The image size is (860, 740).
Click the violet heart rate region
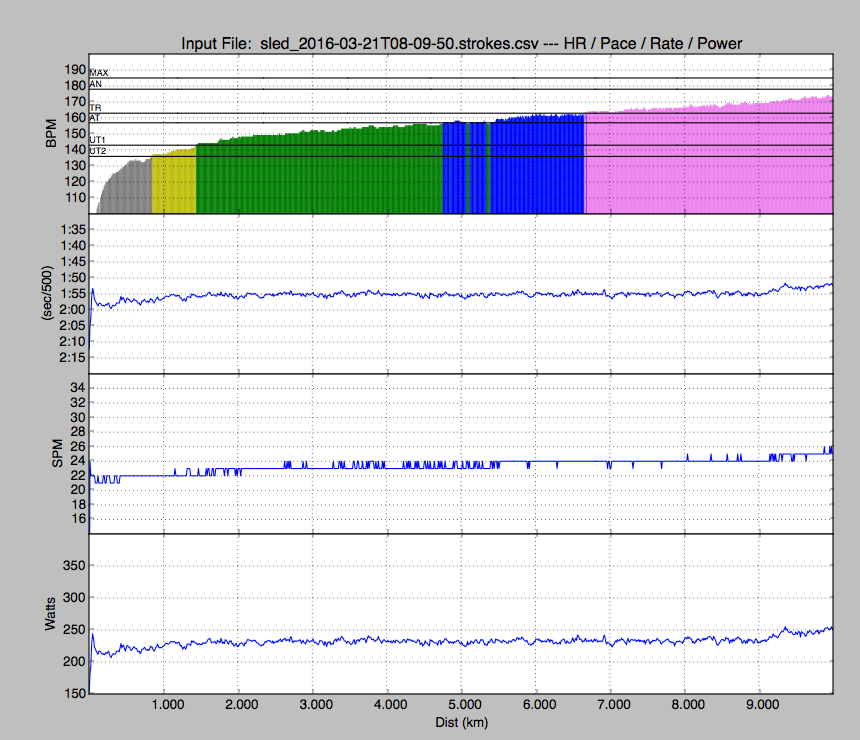pyautogui.click(x=708, y=160)
